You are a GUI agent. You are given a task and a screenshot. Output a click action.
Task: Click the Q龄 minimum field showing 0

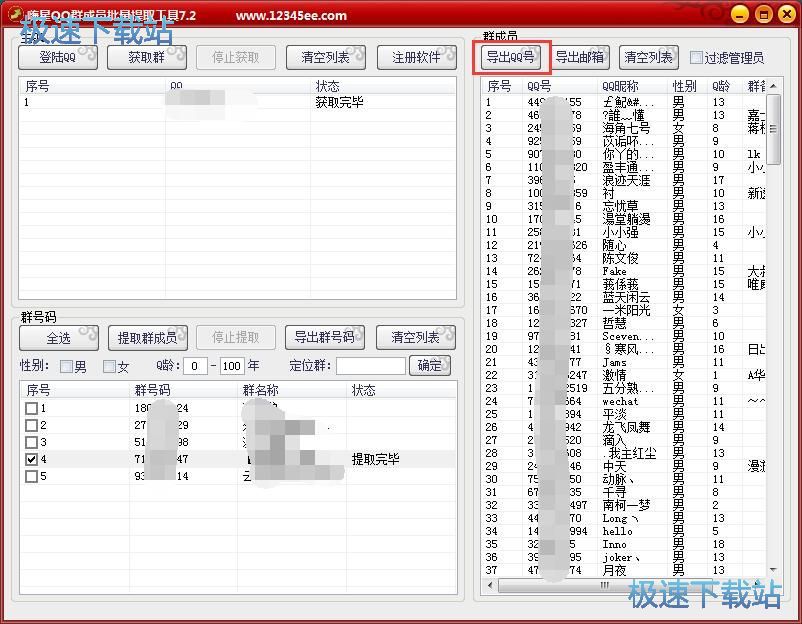tap(195, 366)
